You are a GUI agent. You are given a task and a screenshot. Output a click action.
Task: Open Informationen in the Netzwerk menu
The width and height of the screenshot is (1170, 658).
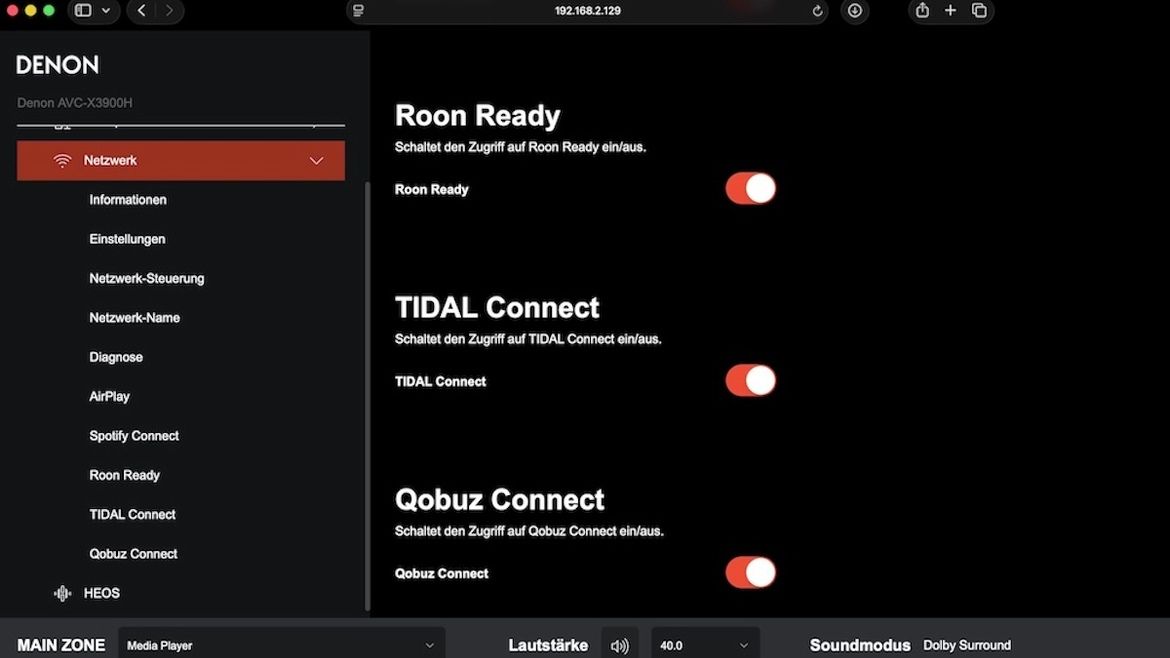tap(128, 200)
